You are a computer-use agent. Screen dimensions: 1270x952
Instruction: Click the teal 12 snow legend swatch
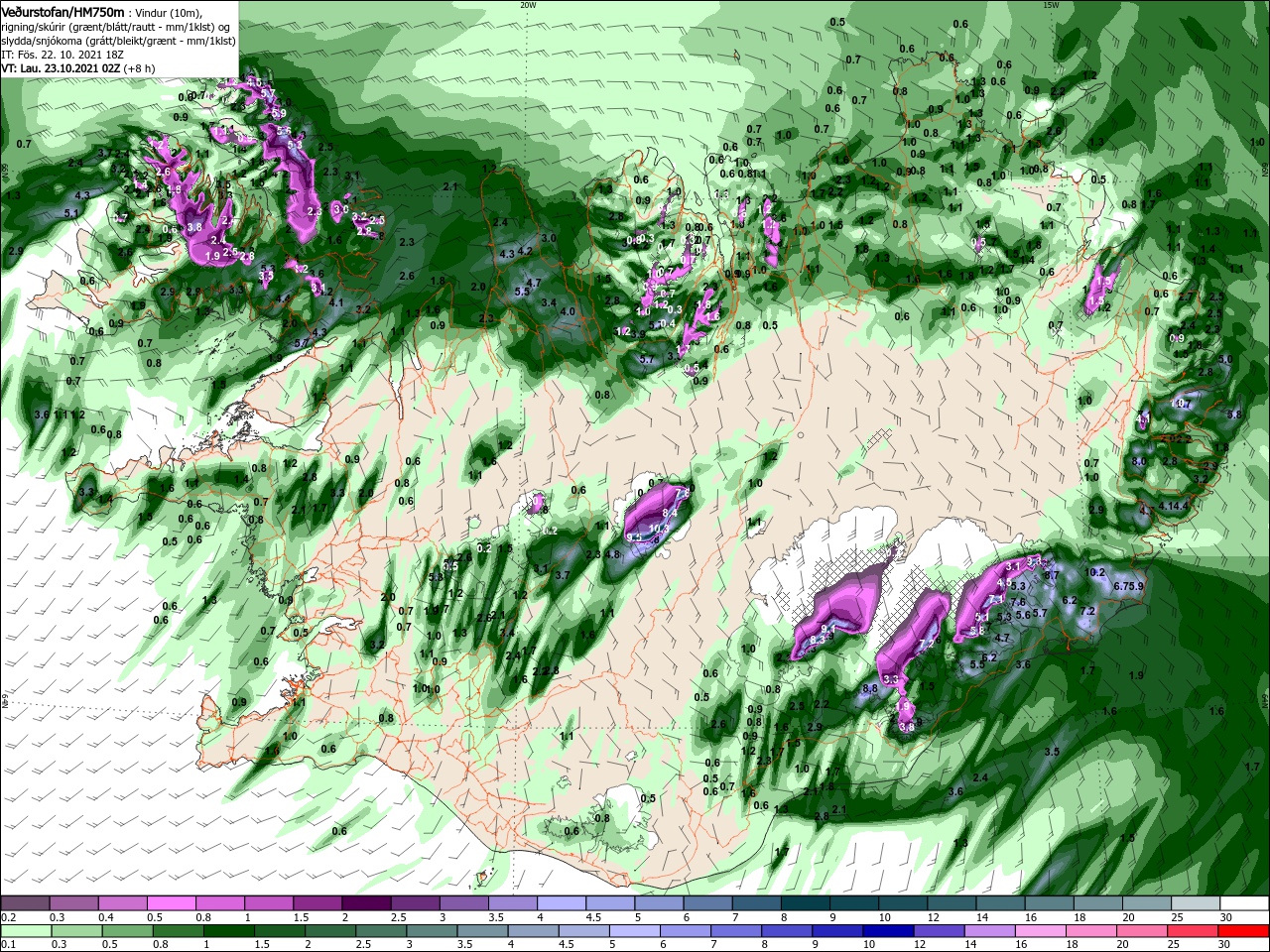point(952,903)
